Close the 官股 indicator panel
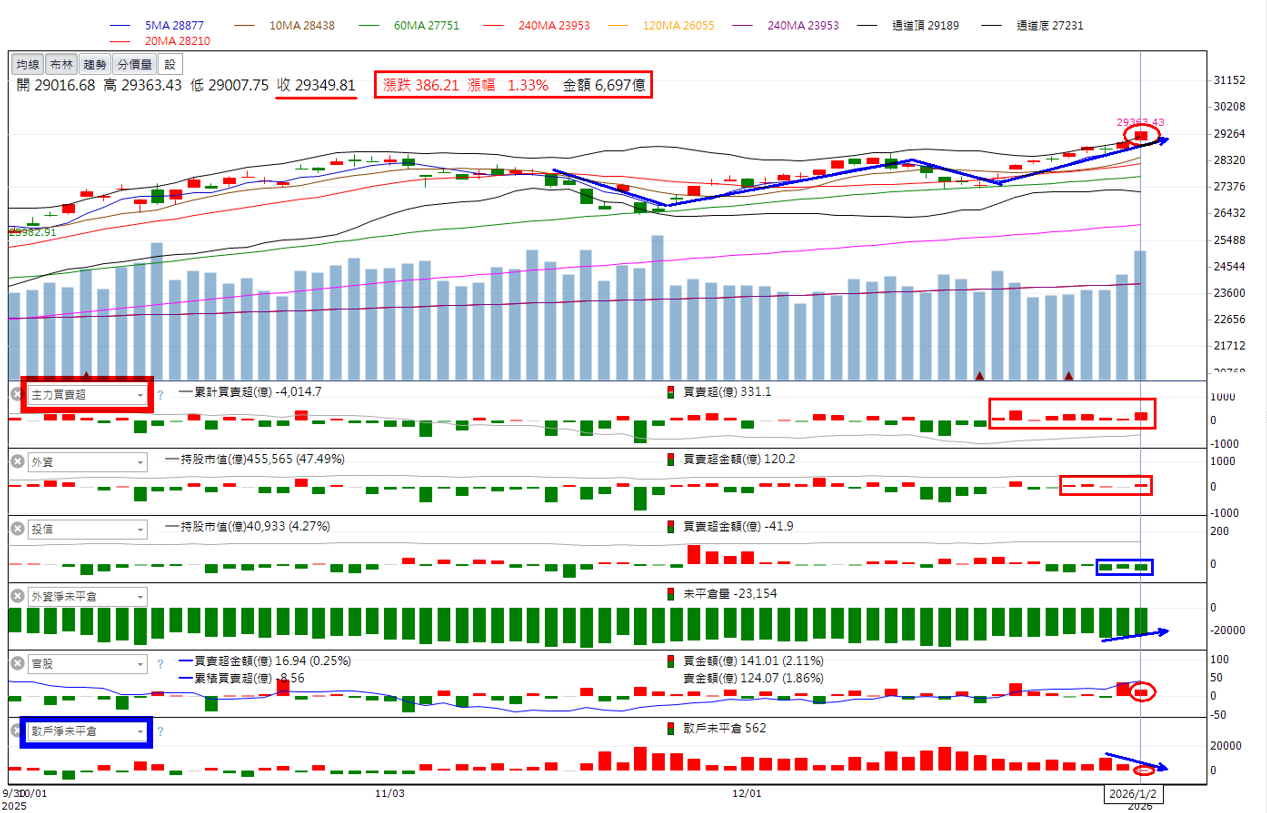 (x=17, y=663)
